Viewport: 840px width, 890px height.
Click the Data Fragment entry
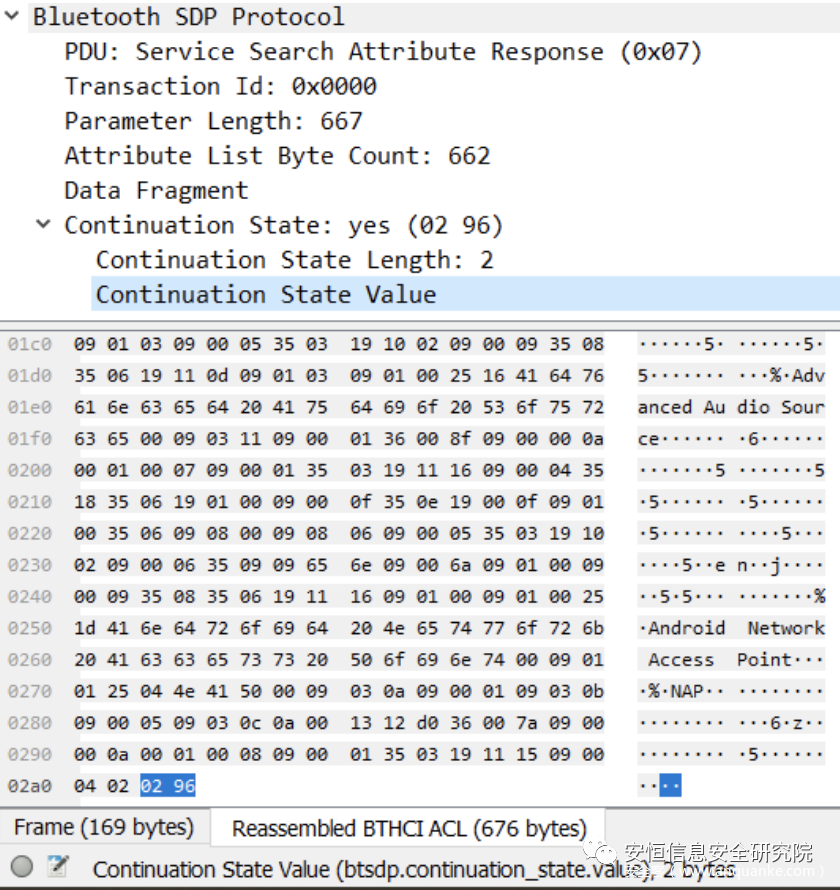pos(156,191)
